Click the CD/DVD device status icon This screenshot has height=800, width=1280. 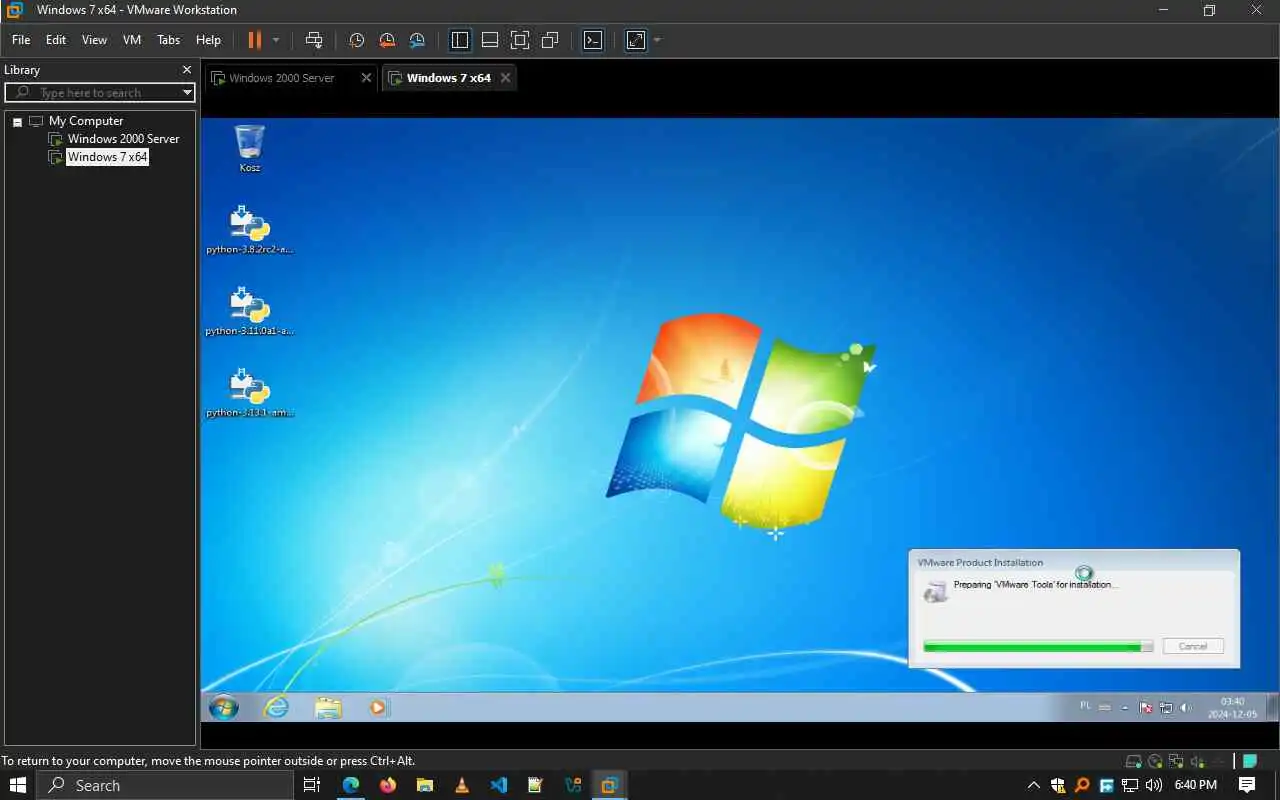coord(1155,761)
